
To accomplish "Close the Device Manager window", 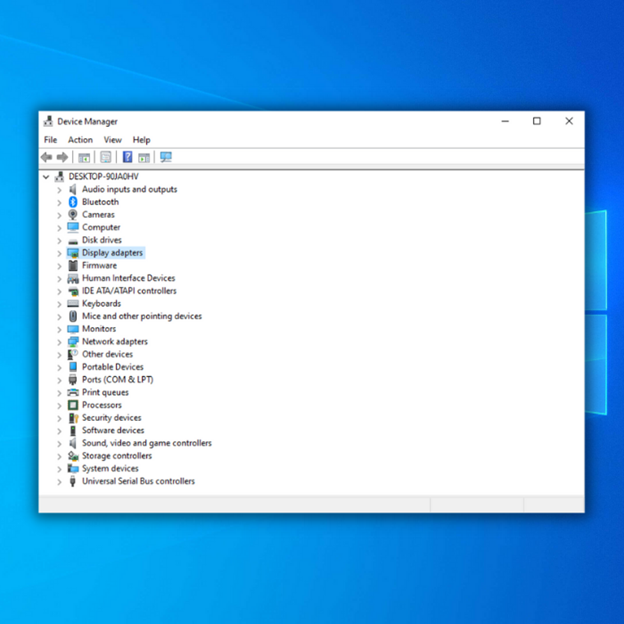I will pos(569,121).
